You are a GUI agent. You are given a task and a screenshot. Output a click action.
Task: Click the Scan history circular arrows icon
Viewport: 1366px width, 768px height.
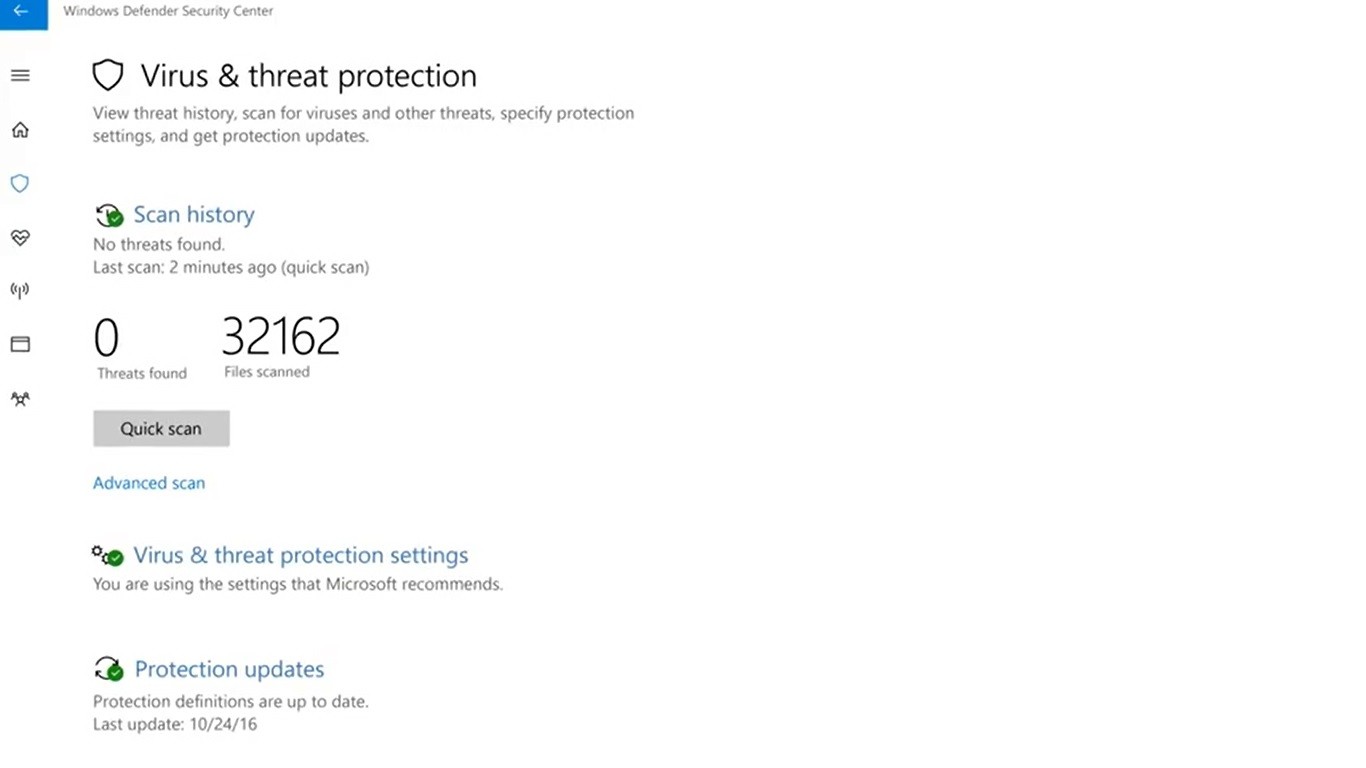pos(108,214)
